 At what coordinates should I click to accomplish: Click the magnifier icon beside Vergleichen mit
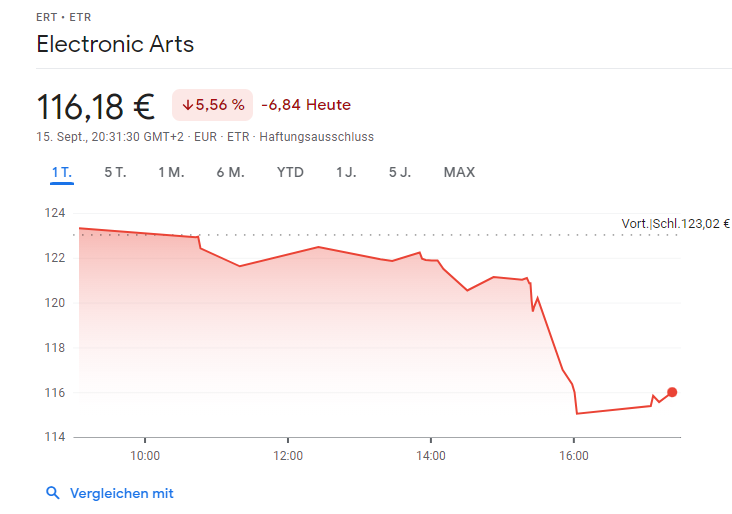(x=53, y=493)
